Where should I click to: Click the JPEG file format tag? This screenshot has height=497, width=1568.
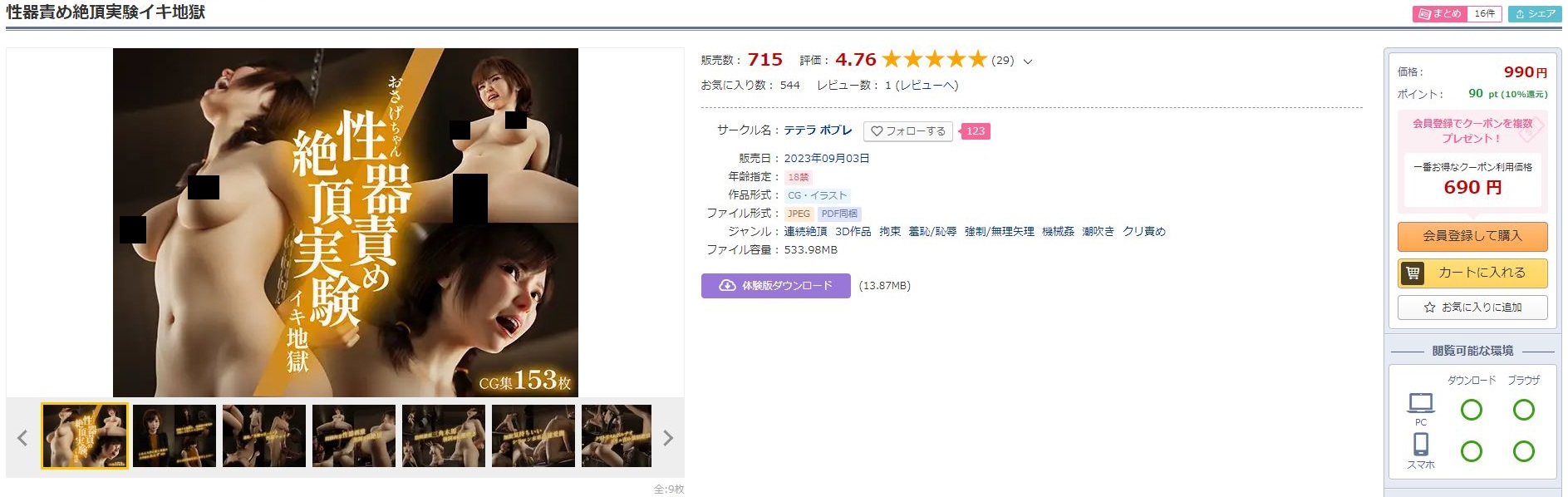pyautogui.click(x=799, y=214)
